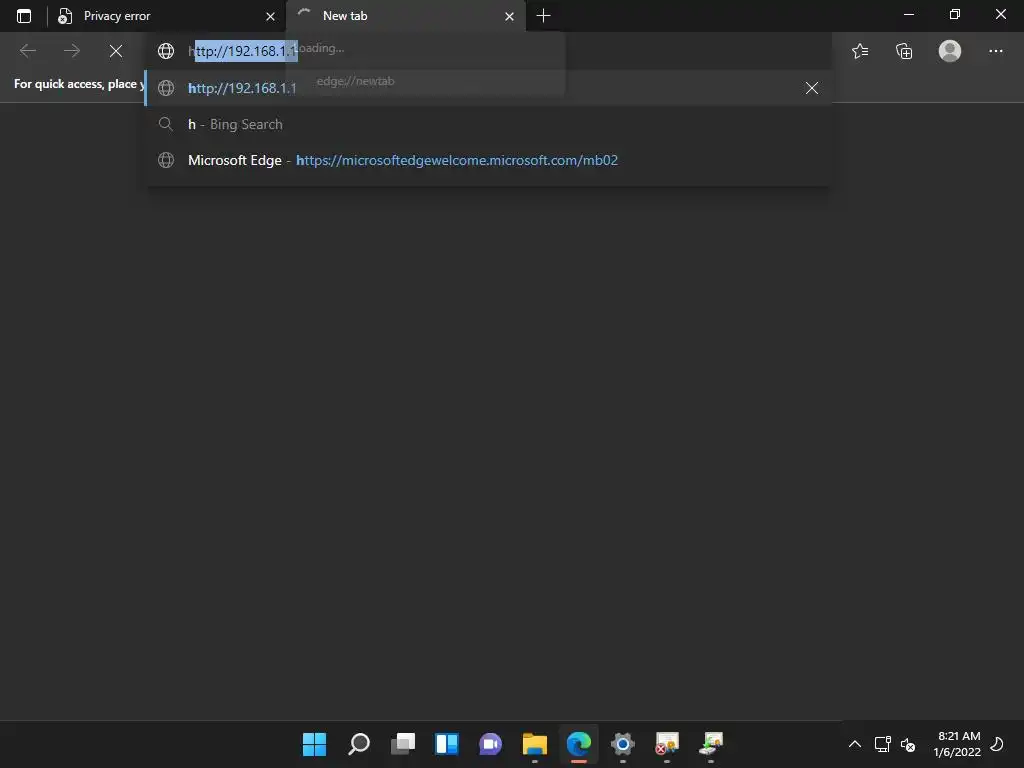Open the Widgets panel

point(447,744)
